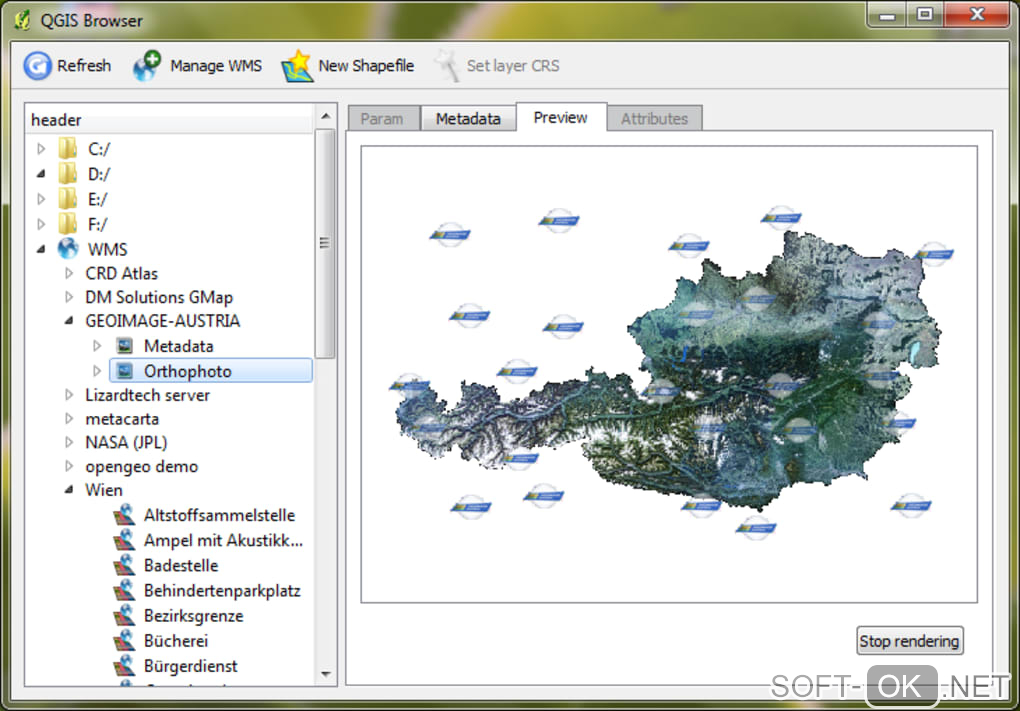1020x711 pixels.
Task: Click the New Shapefile star icon
Action: [x=297, y=66]
